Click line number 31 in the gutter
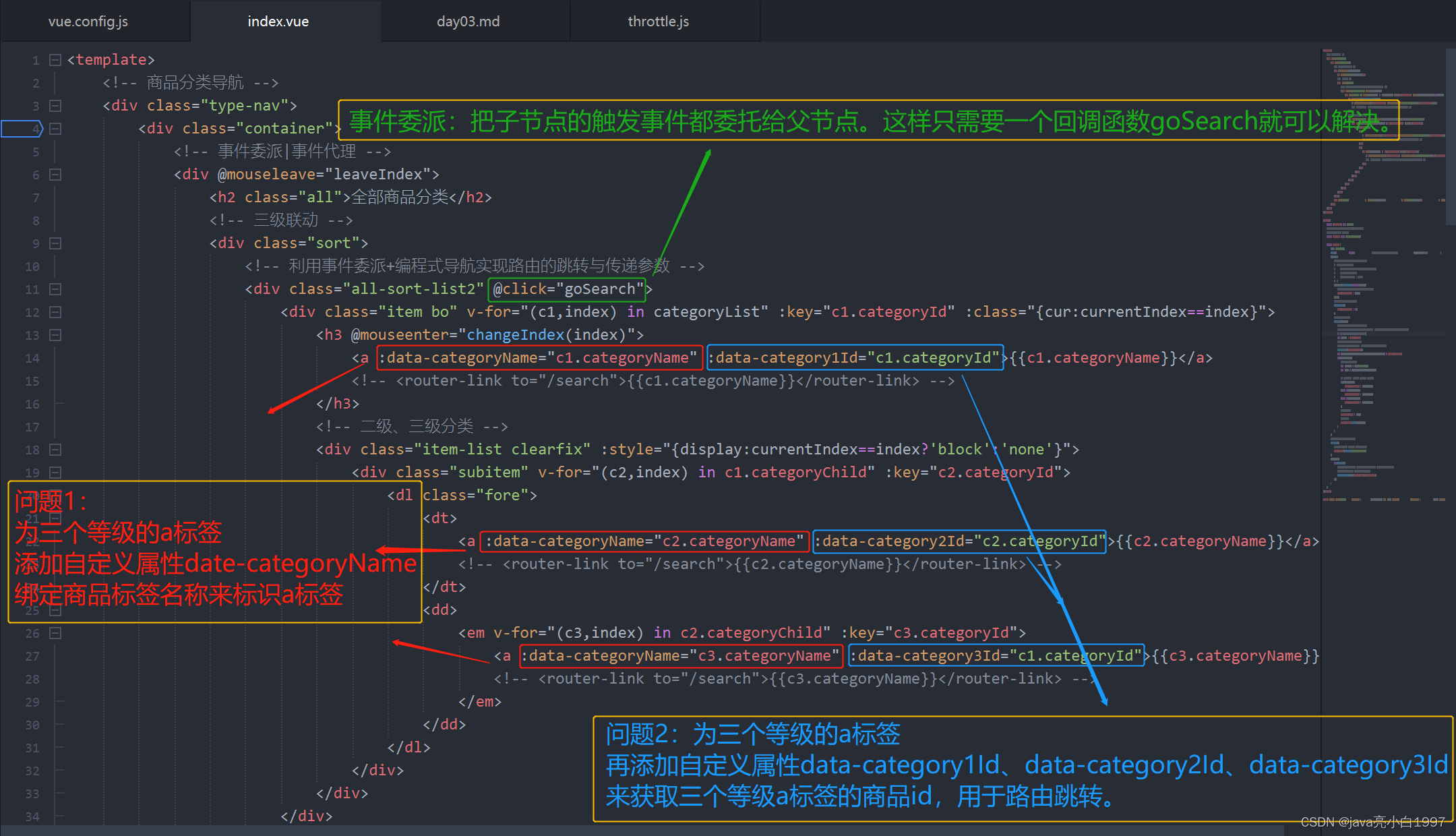 coord(32,748)
